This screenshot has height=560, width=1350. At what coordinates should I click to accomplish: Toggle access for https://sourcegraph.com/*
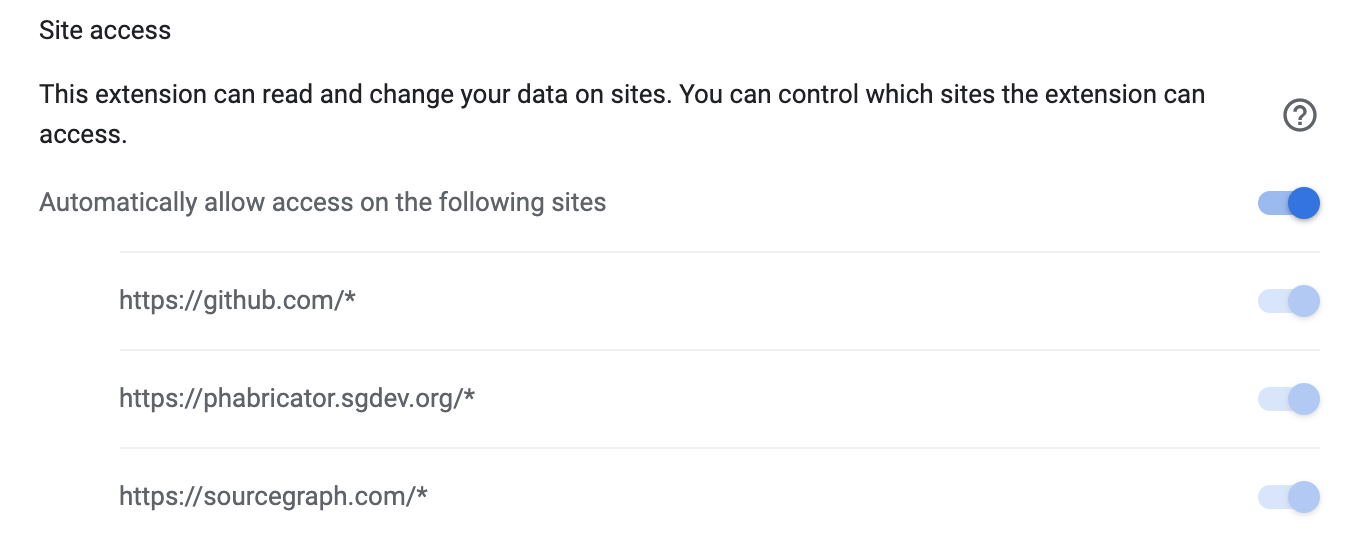click(1289, 497)
